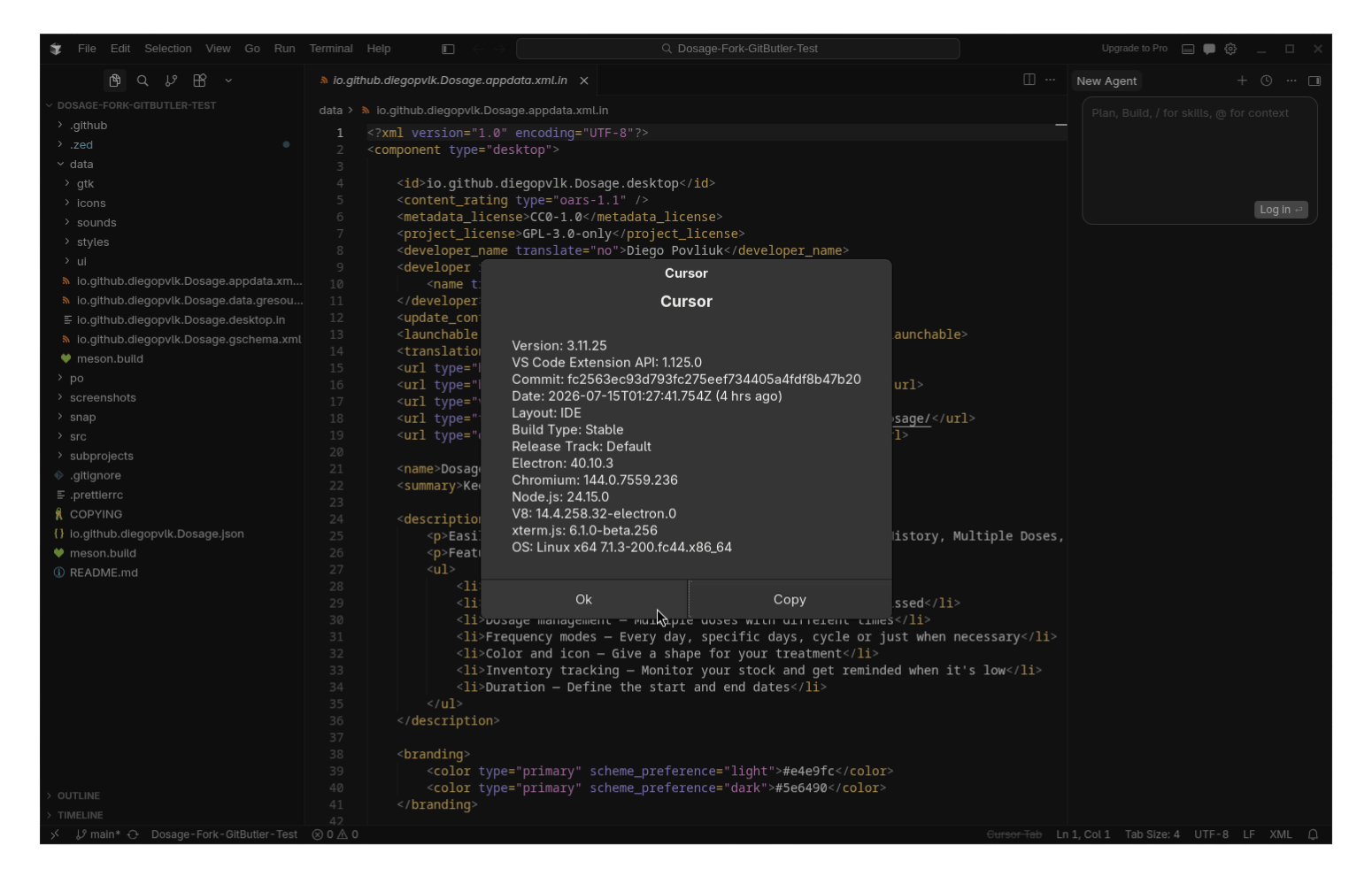Click the Cursor logo icon
The image size is (1372, 876).
56,49
